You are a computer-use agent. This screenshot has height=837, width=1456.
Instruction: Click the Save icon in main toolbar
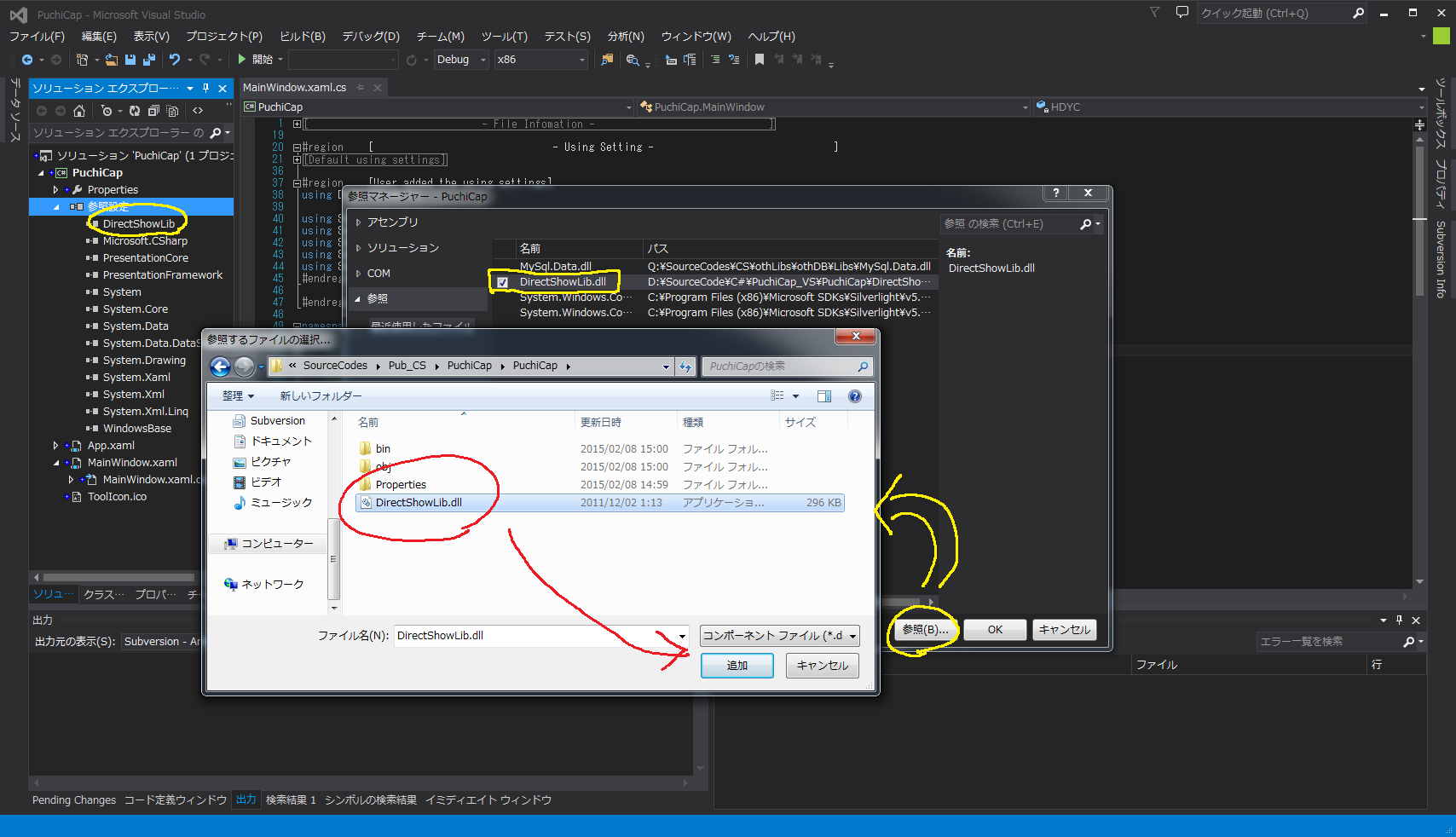[x=130, y=60]
